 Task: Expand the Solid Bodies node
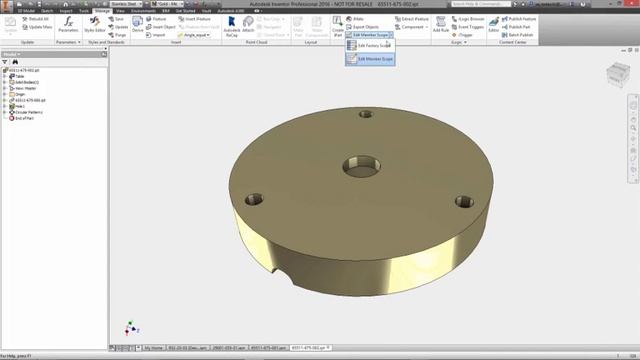click(x=4, y=82)
